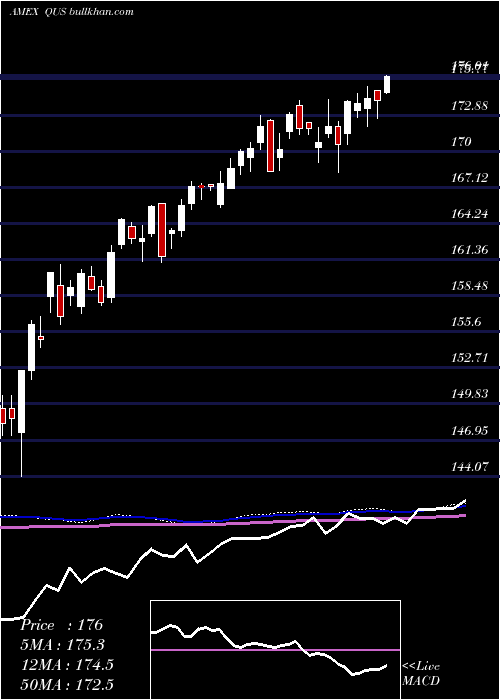Select the 161.36 price axis label
Image resolution: width=500 pixels, height=700 pixels.
(x=470, y=250)
